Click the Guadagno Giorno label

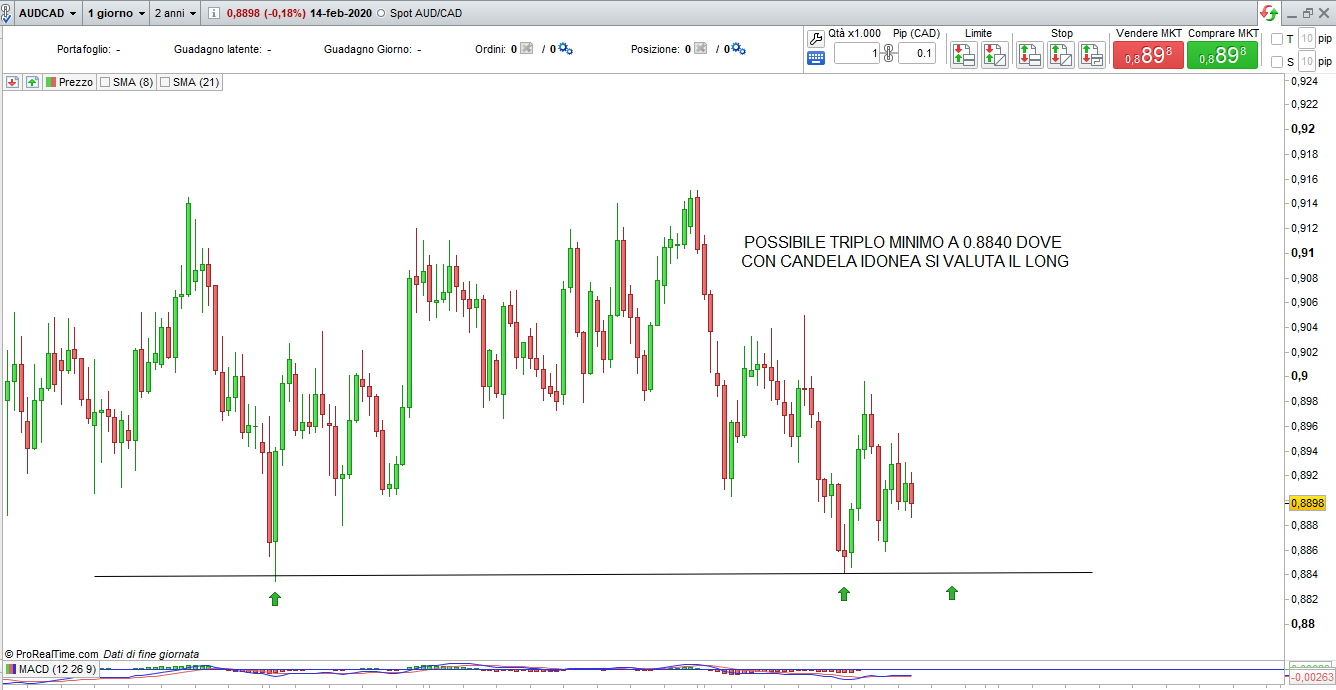point(367,49)
